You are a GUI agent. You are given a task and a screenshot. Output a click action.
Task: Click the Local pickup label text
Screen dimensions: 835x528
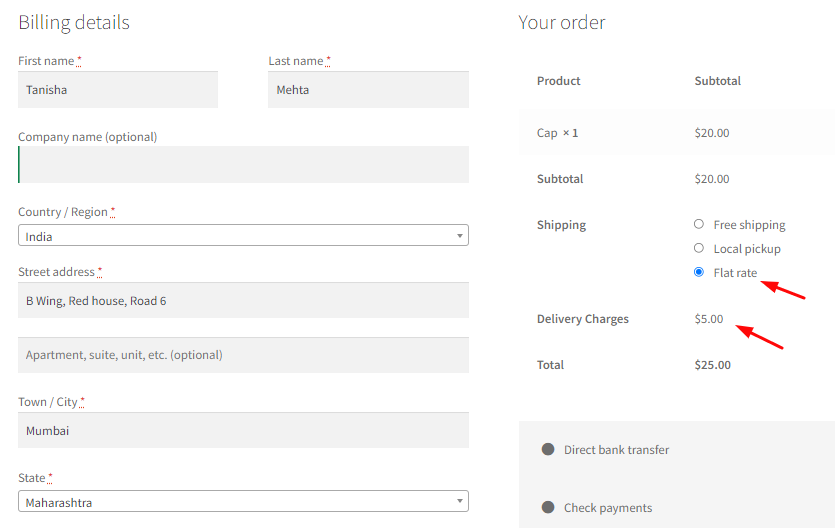(x=747, y=249)
